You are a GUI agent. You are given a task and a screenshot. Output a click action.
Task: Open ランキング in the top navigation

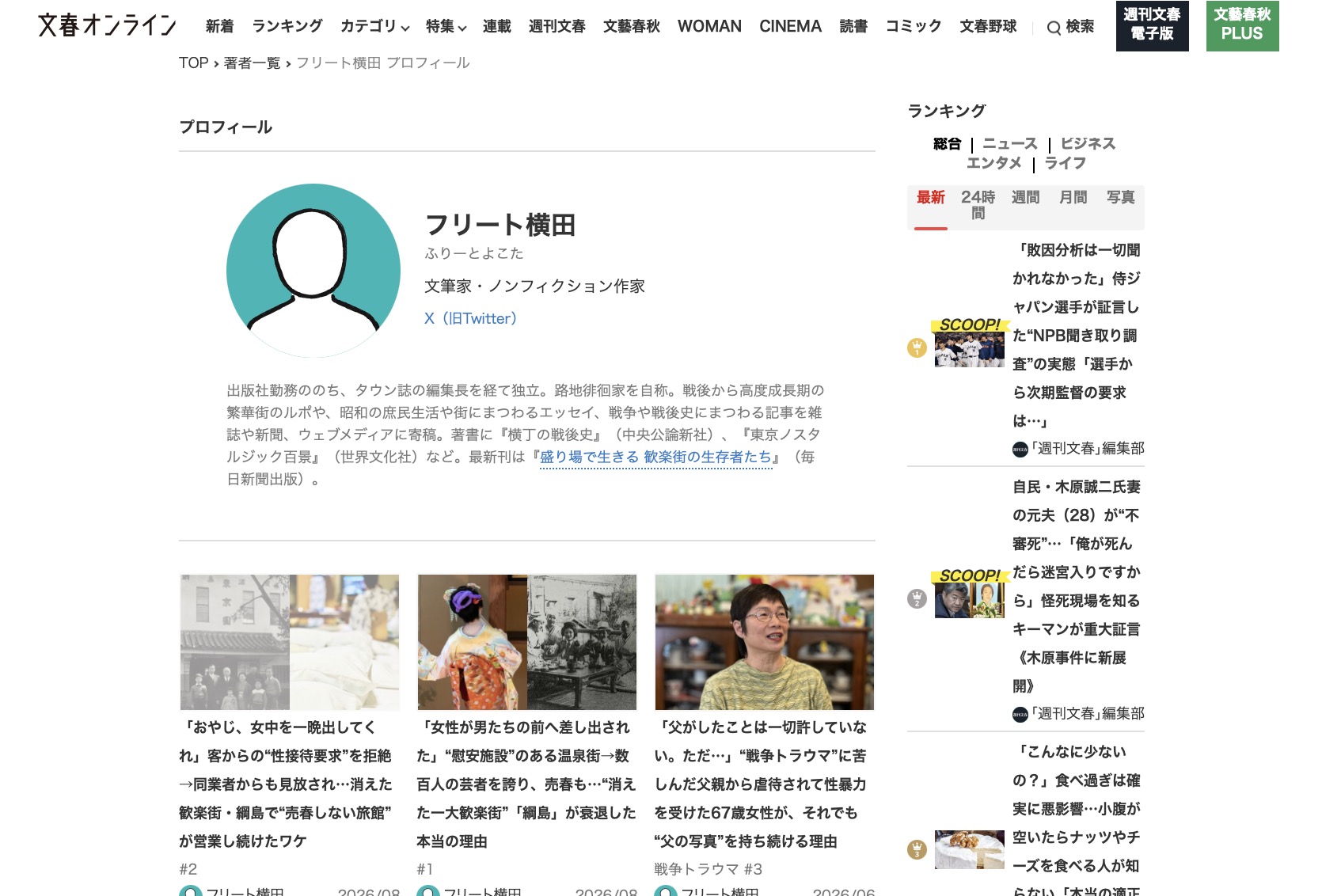(287, 26)
